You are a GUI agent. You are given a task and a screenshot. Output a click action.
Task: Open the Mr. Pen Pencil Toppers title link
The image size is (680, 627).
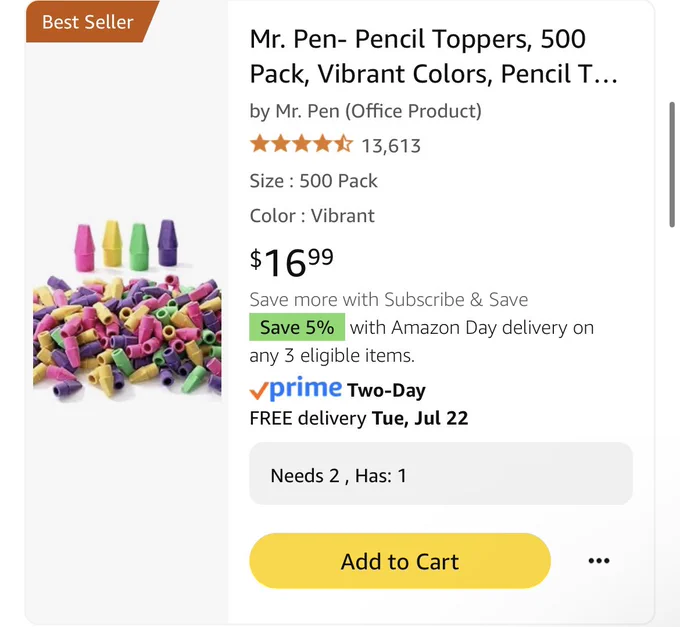point(433,56)
